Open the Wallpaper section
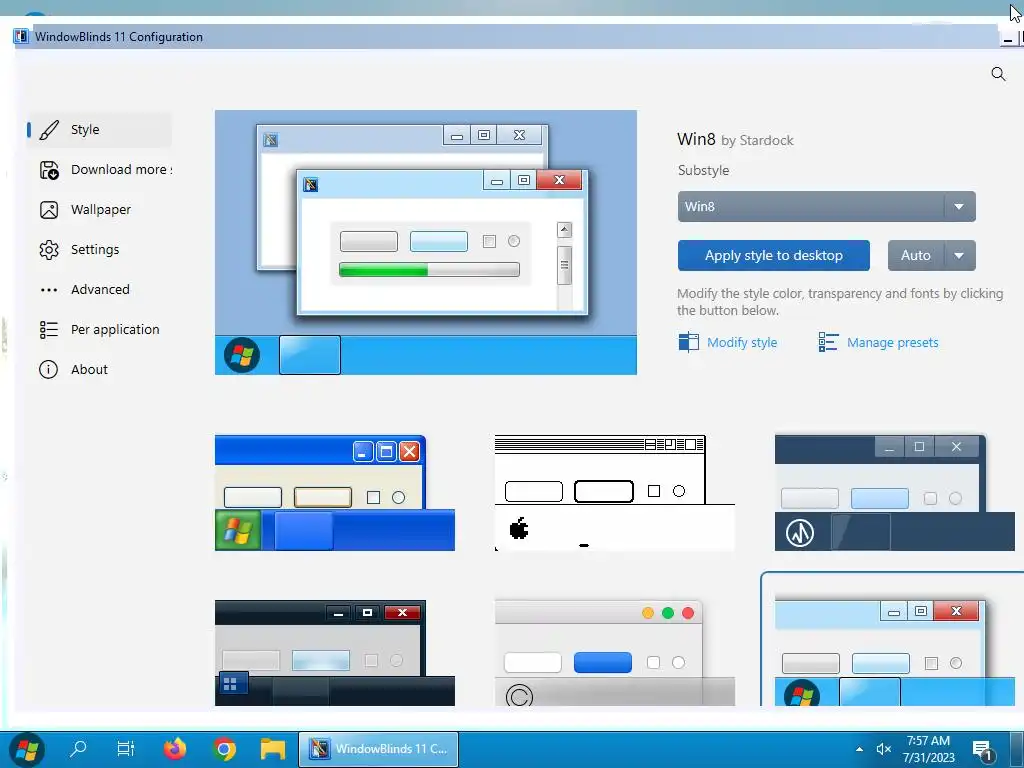 tap(101, 210)
